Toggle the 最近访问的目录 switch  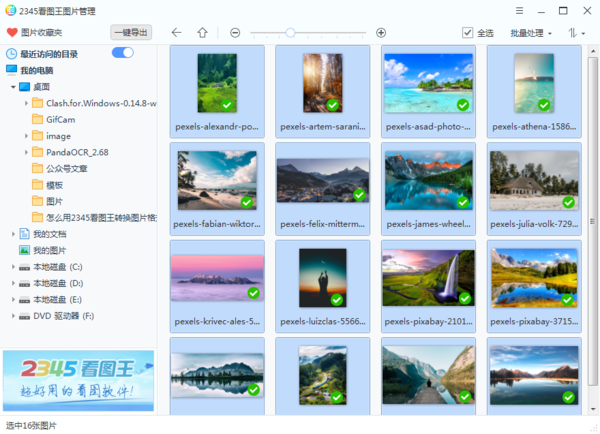tap(123, 53)
